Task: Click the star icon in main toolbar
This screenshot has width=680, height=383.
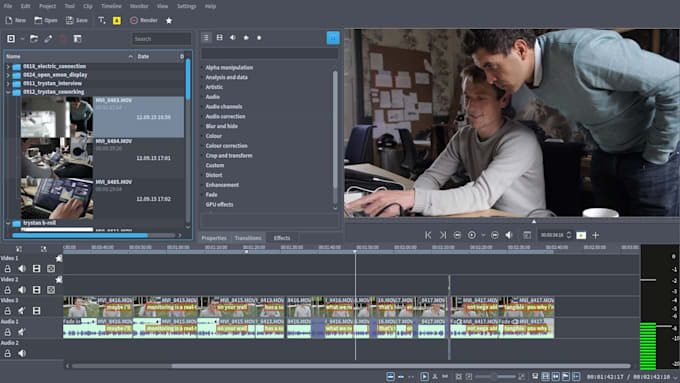Action: [x=169, y=20]
